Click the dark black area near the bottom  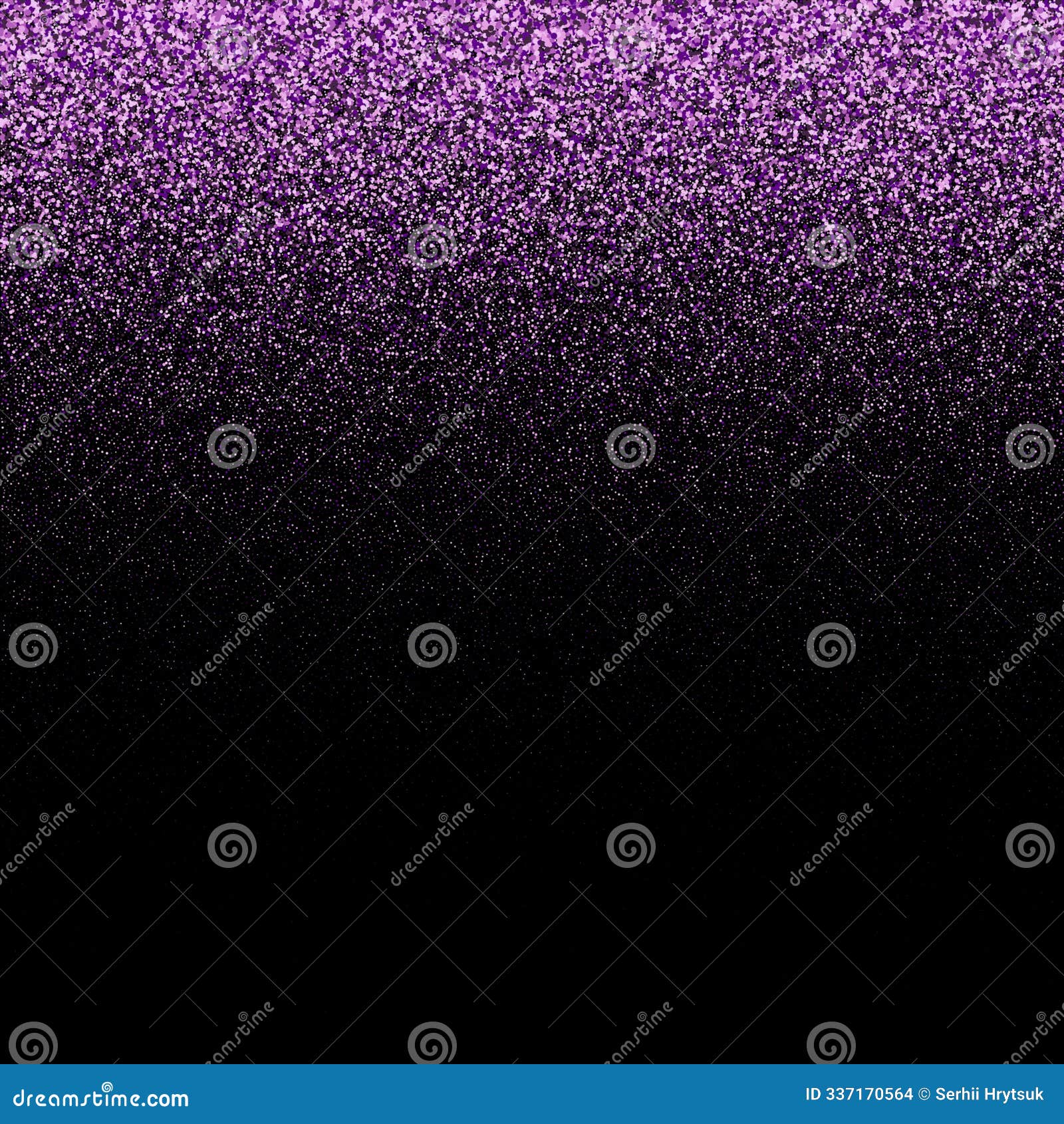point(532,964)
